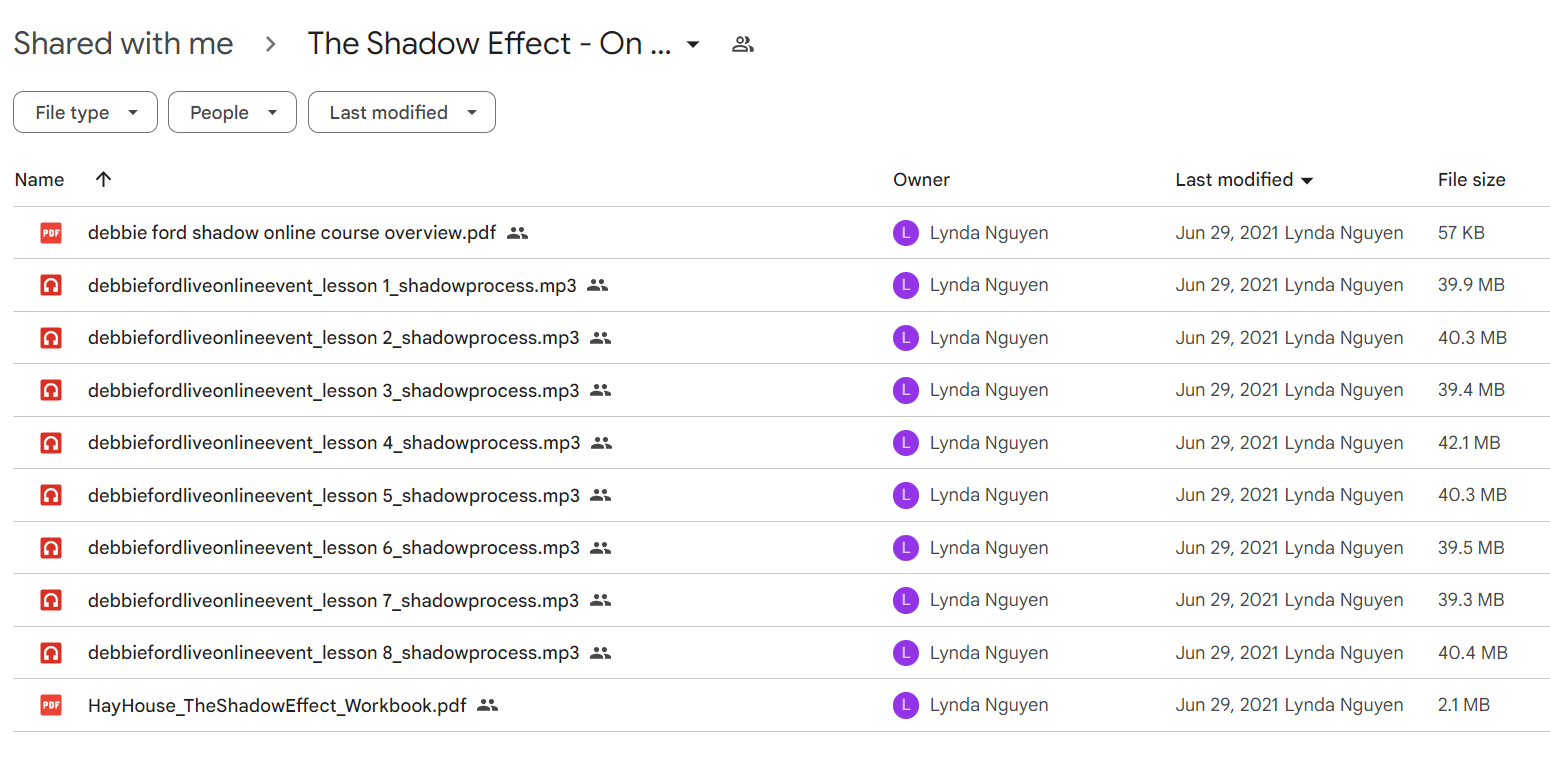Click owner avatar in Workbook row

(905, 705)
